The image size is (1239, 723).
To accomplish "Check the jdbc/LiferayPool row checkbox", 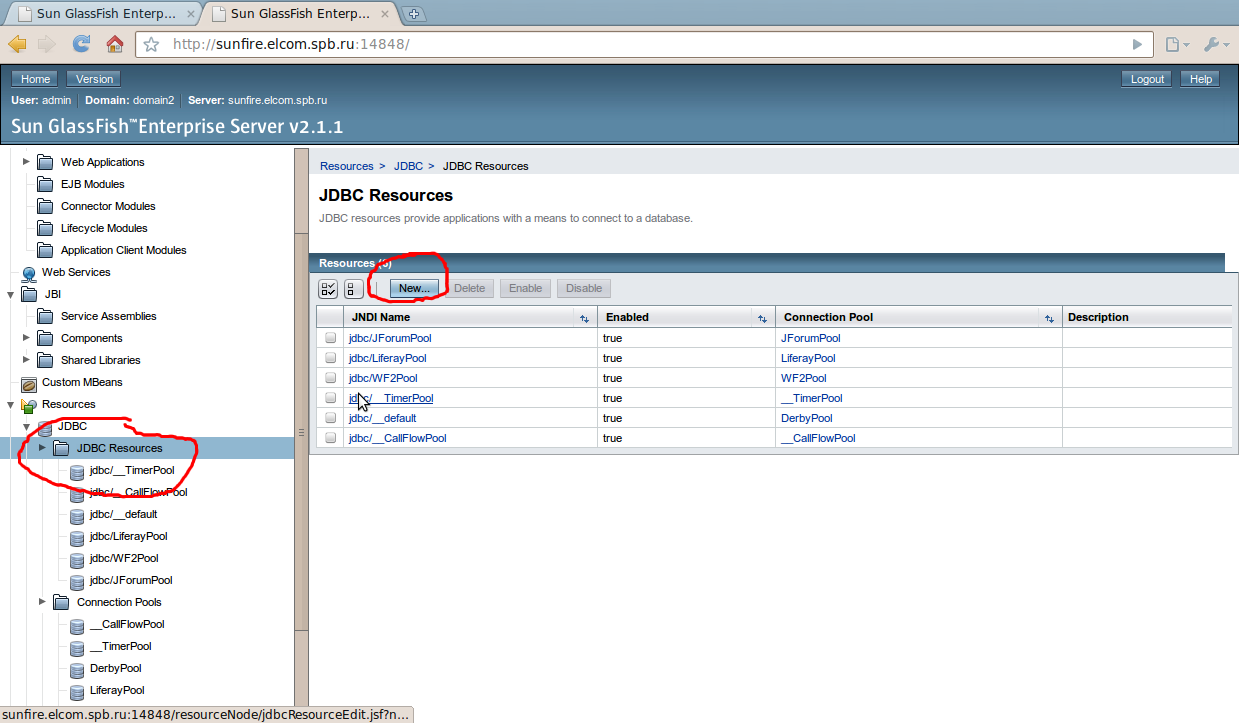I will click(330, 358).
